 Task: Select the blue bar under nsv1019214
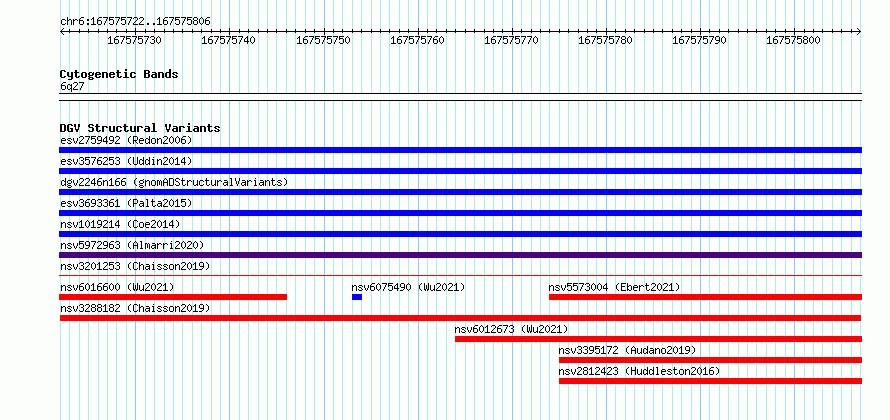coord(460,234)
